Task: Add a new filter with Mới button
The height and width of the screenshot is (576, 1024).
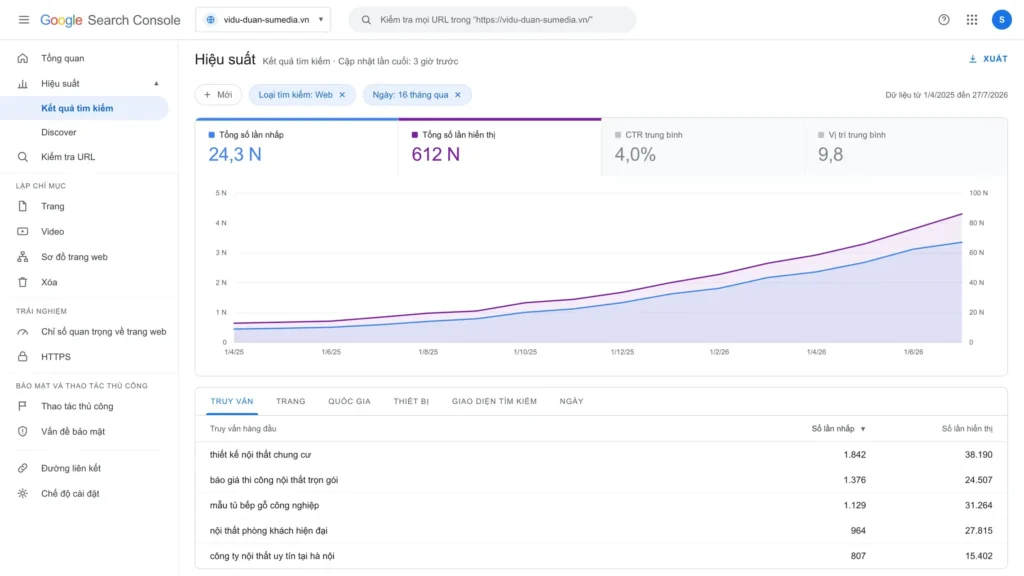Action: [x=218, y=95]
